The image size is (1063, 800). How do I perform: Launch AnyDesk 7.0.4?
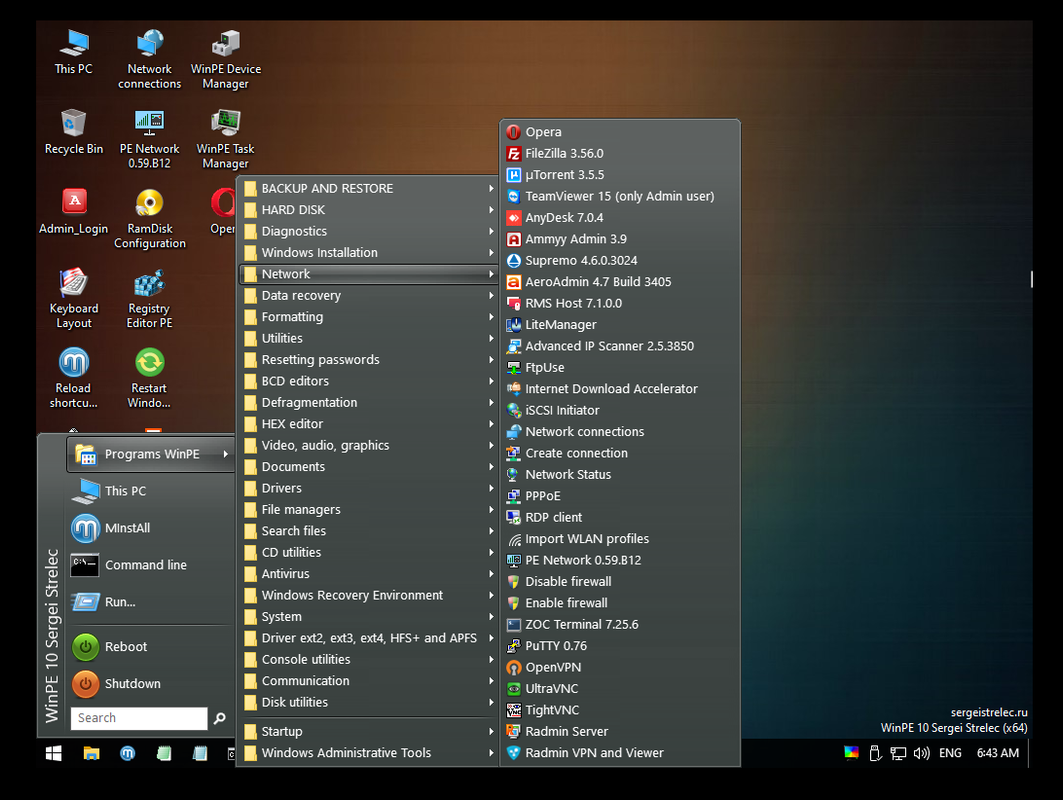point(620,218)
